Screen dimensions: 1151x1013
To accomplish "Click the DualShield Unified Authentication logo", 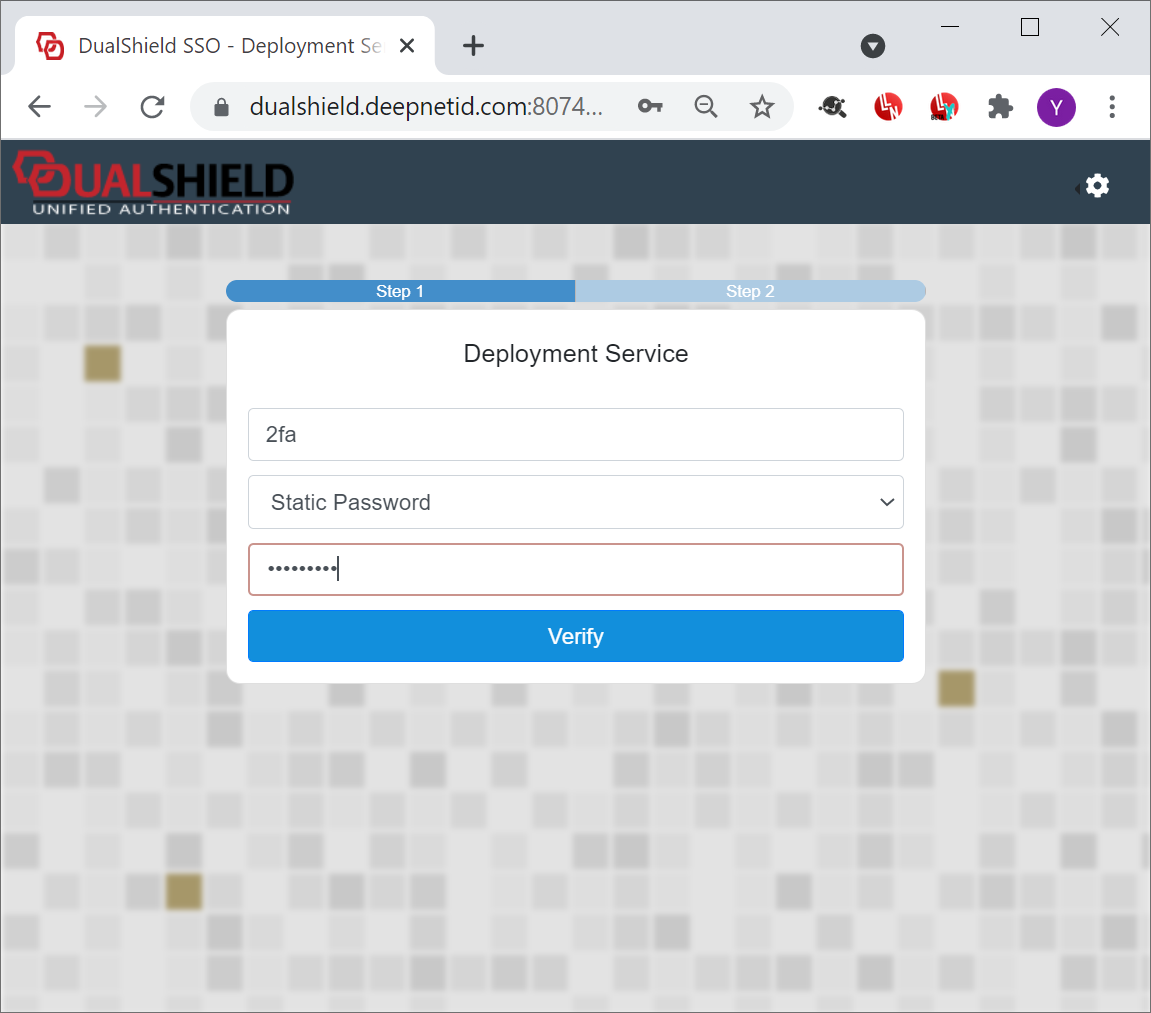I will [x=153, y=183].
